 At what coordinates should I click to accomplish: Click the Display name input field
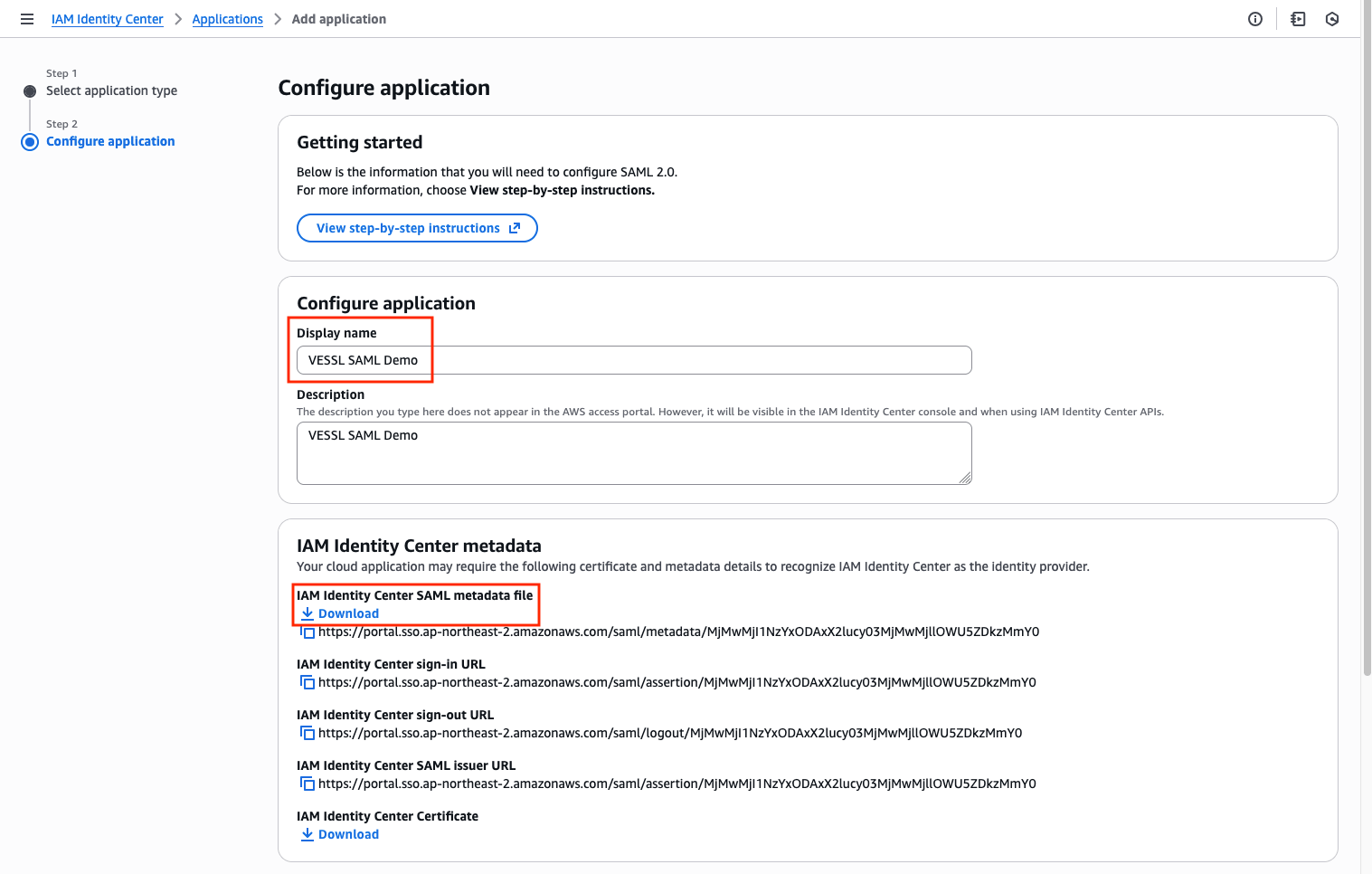634,360
